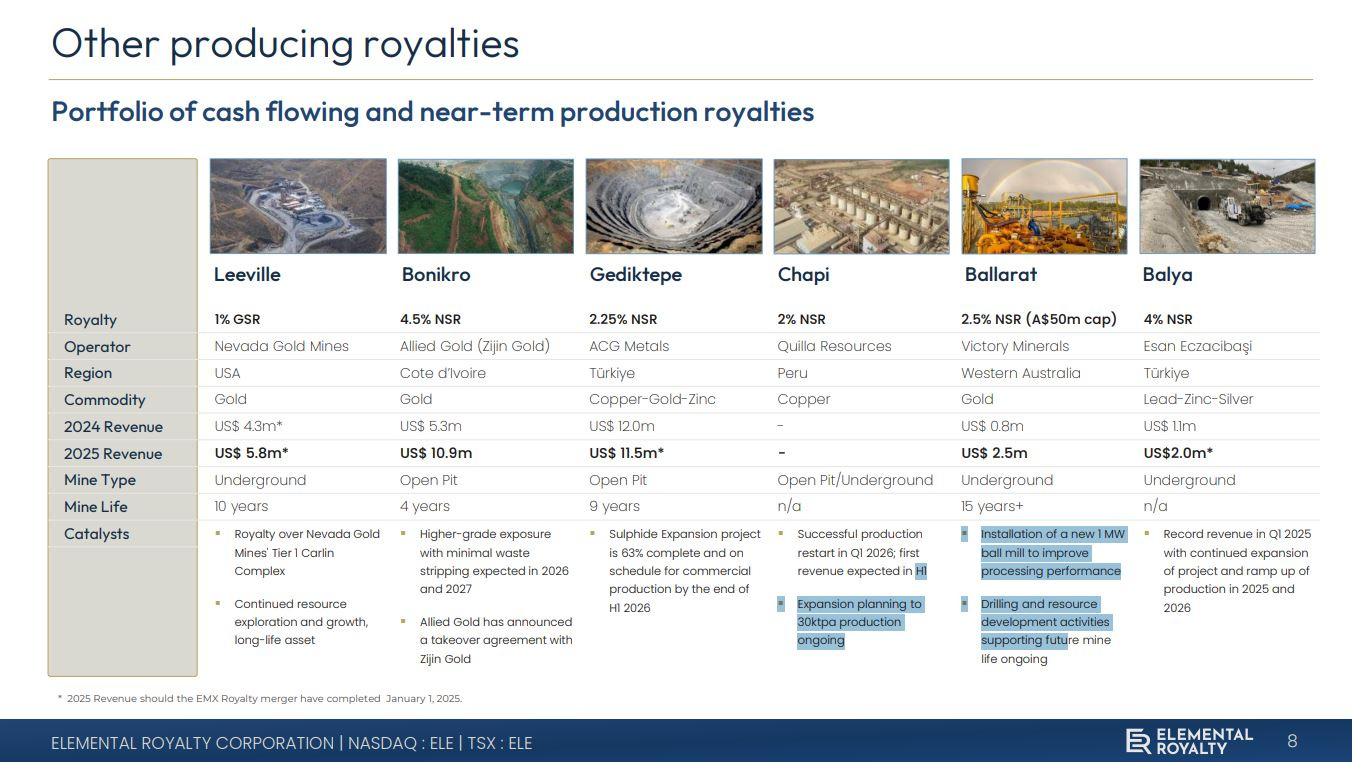This screenshot has width=1352, height=762.
Task: Click the 'Catalysts' row label
Action: (97, 534)
